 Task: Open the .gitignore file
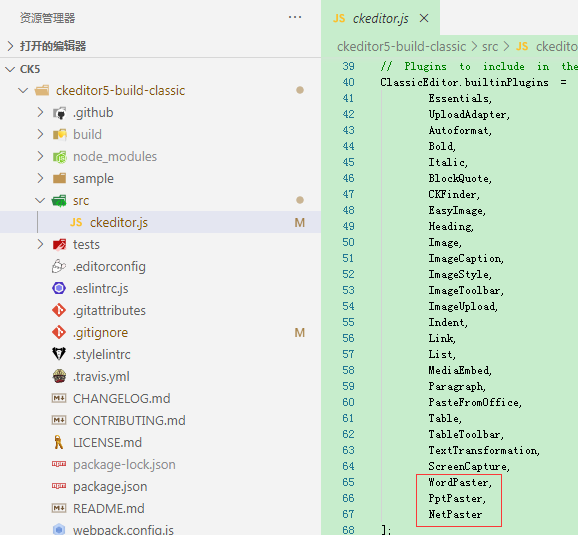tap(100, 333)
